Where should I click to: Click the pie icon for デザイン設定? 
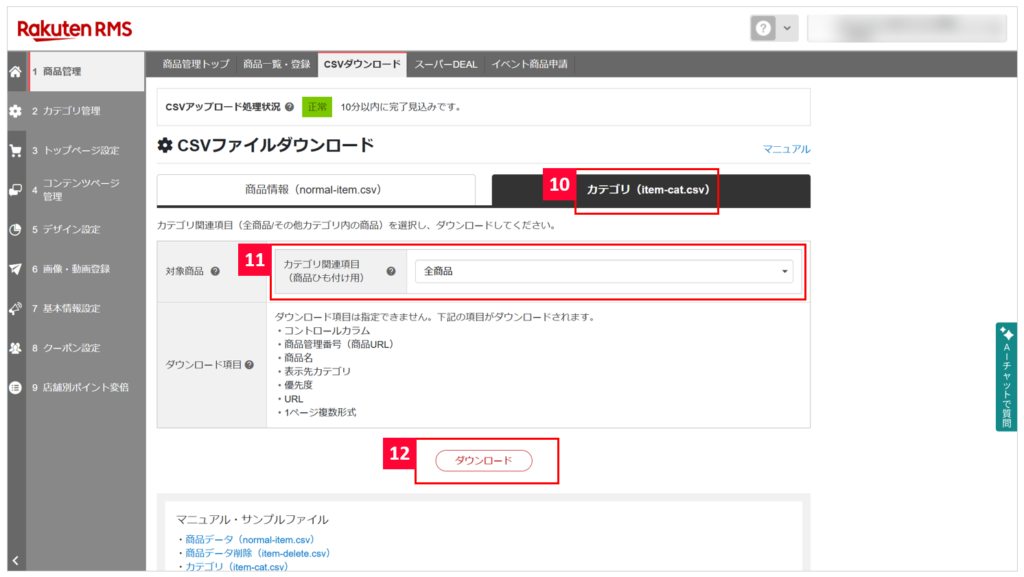tap(15, 229)
